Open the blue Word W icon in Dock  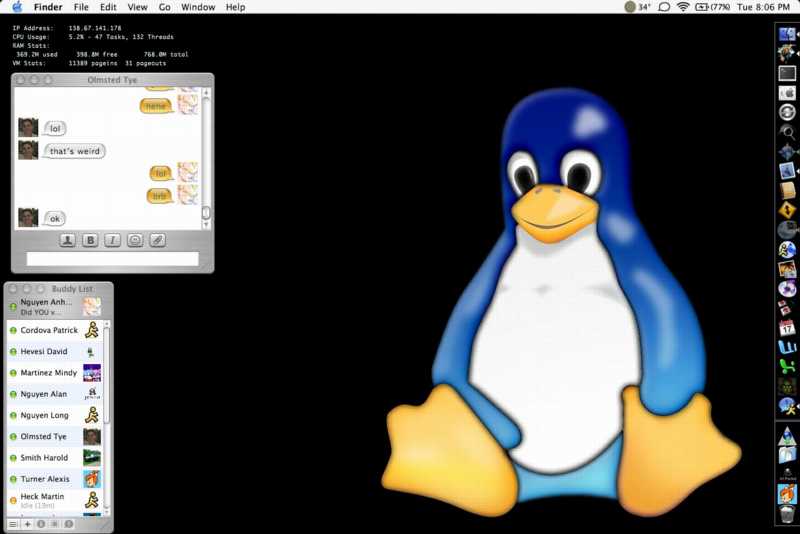[x=787, y=347]
